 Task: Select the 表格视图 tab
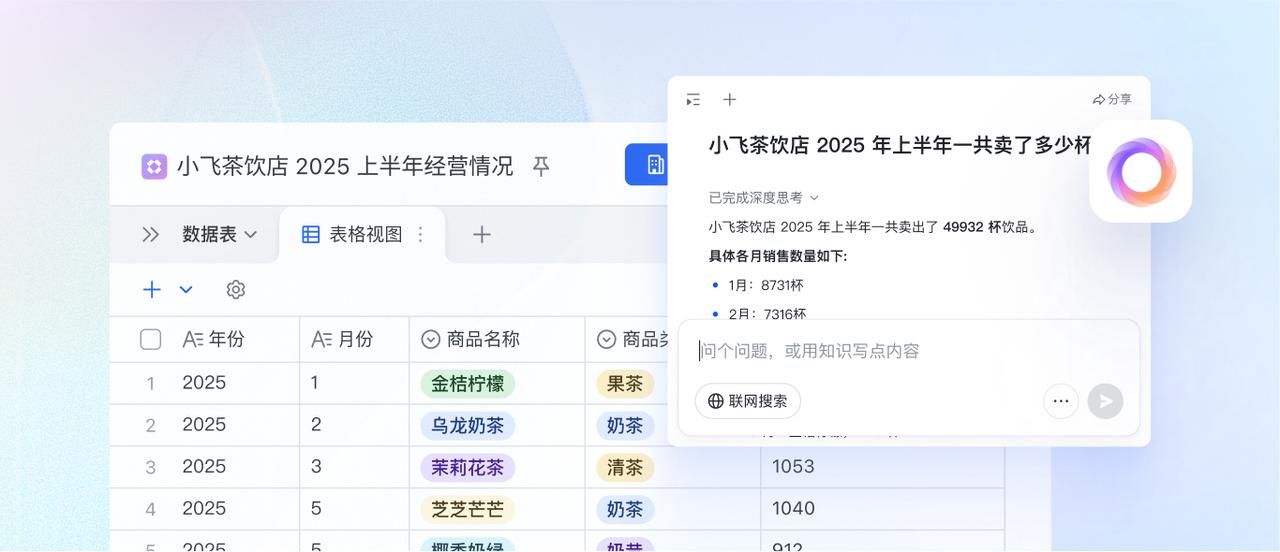[x=354, y=234]
